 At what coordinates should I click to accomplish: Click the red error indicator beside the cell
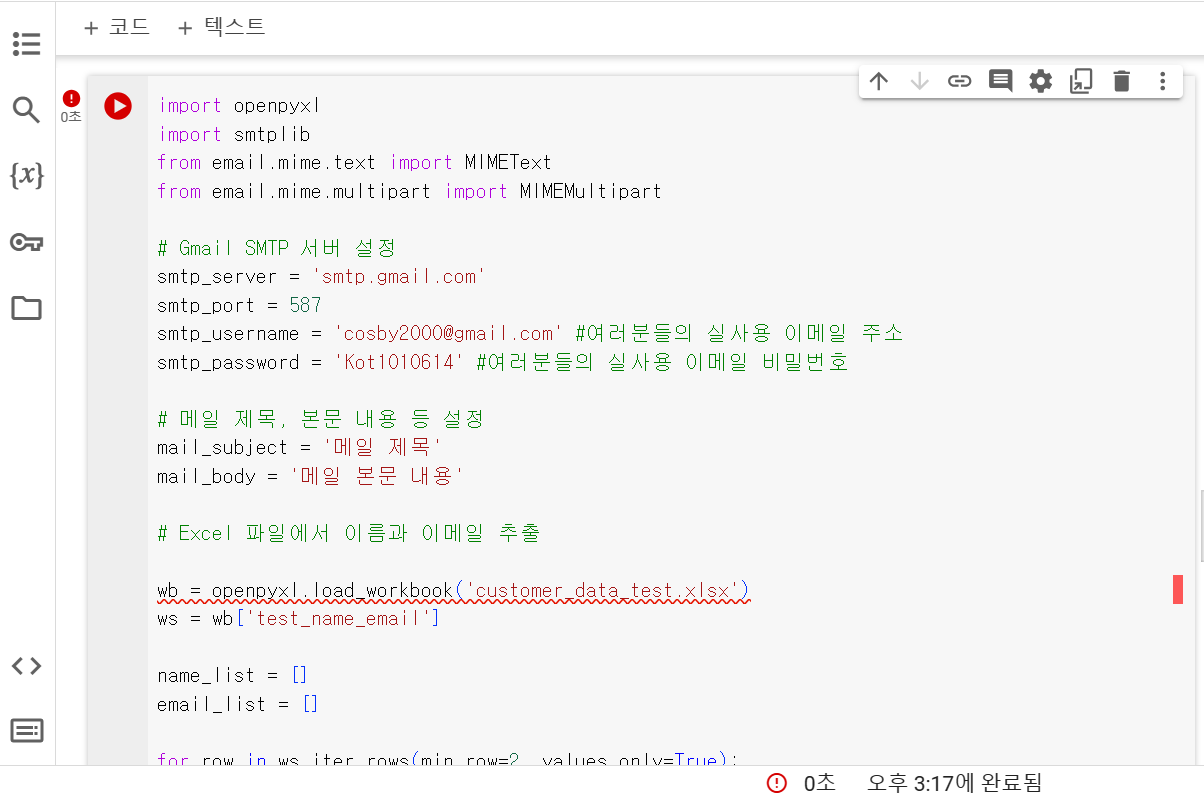click(71, 98)
